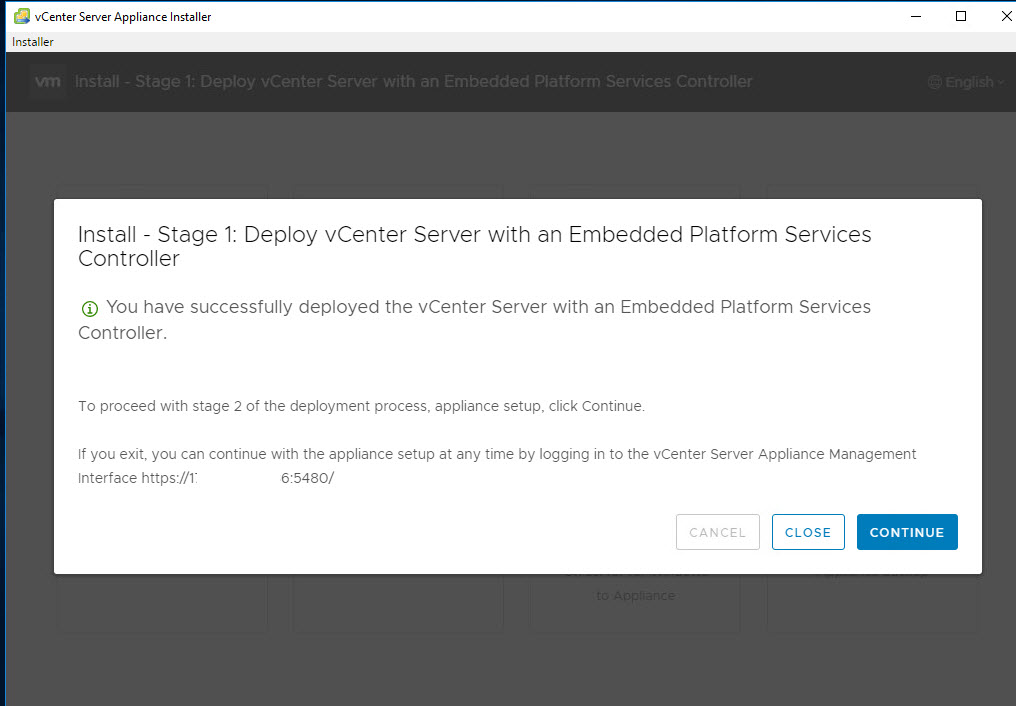Click the chevron arrow beside English

pos(1000,82)
